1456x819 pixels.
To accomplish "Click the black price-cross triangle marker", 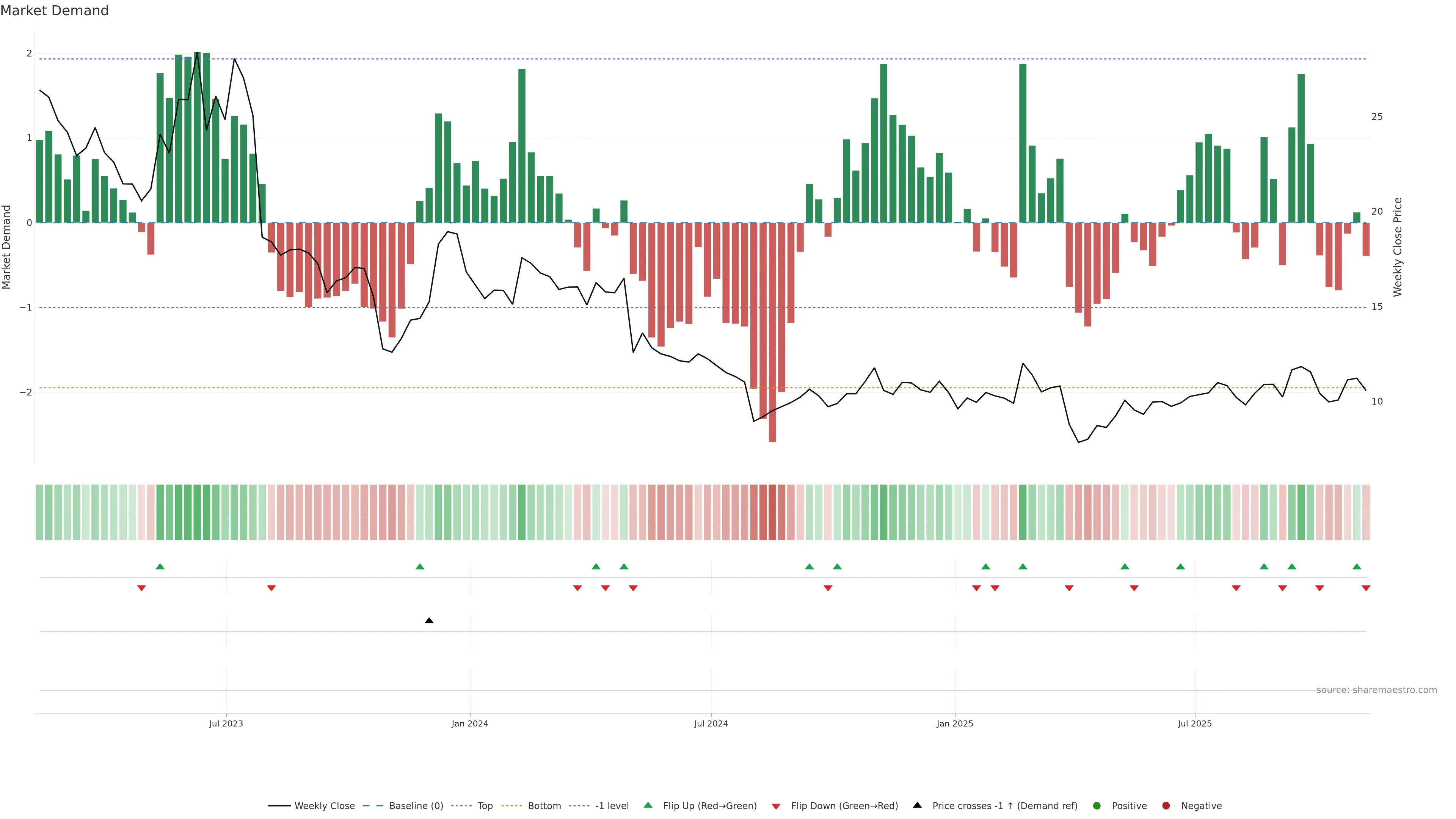I will coord(429,621).
